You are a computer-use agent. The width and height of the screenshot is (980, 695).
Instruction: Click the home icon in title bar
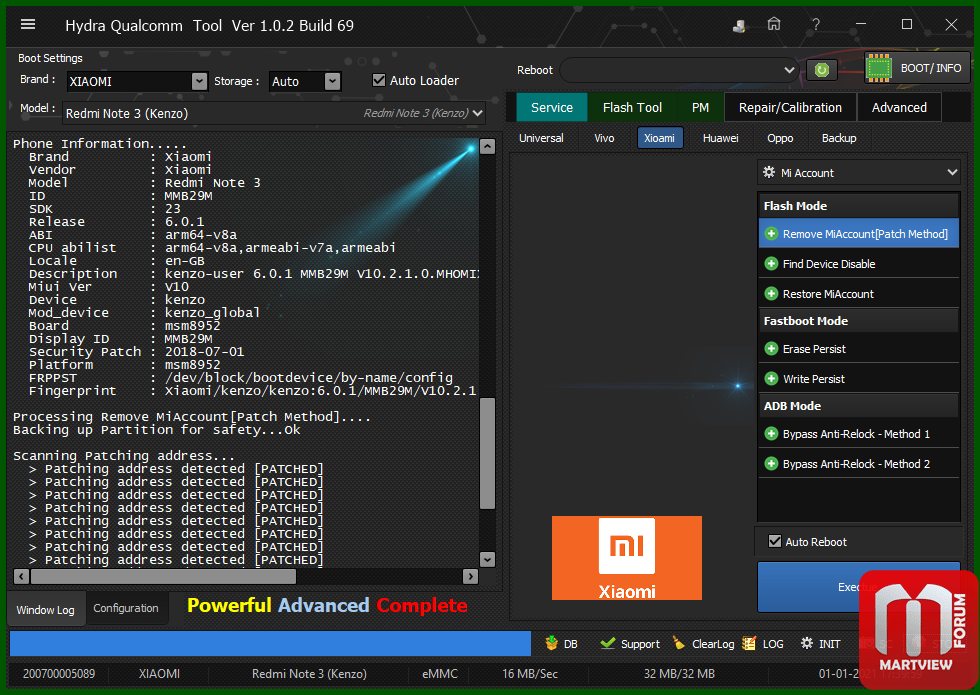(774, 25)
